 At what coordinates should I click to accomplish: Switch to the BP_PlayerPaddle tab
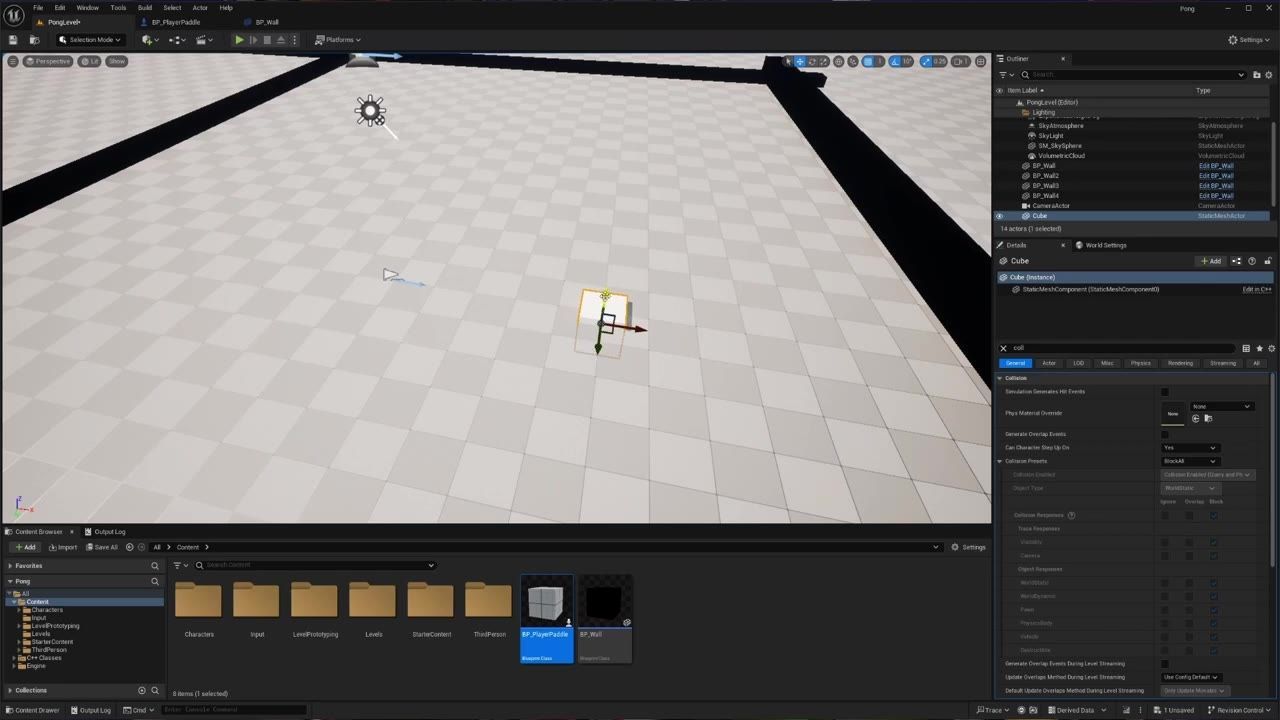tap(176, 22)
